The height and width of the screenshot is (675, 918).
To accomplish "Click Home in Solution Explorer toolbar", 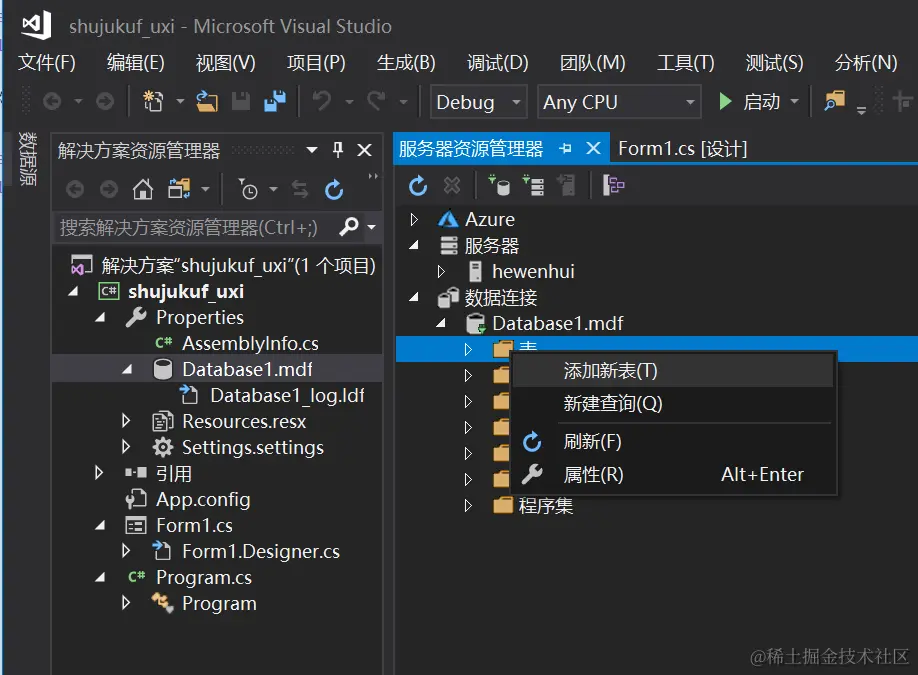I will click(143, 190).
